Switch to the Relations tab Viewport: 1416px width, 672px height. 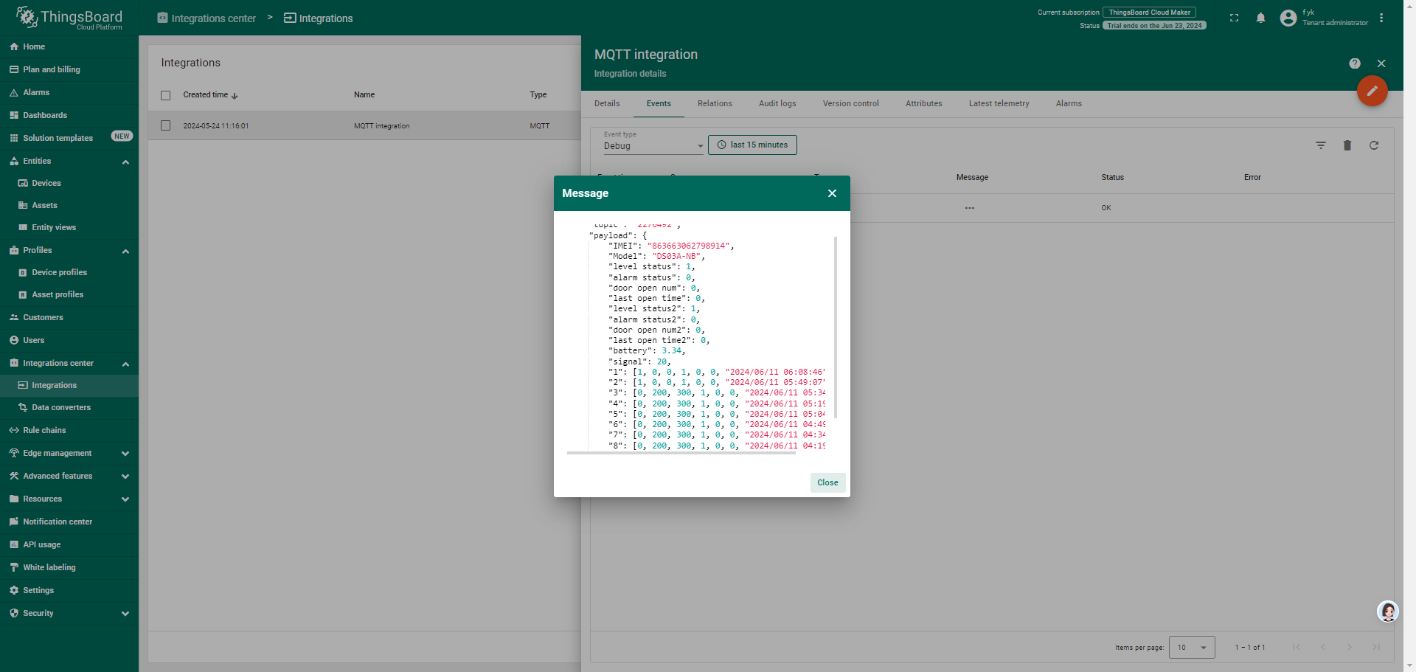coord(715,103)
